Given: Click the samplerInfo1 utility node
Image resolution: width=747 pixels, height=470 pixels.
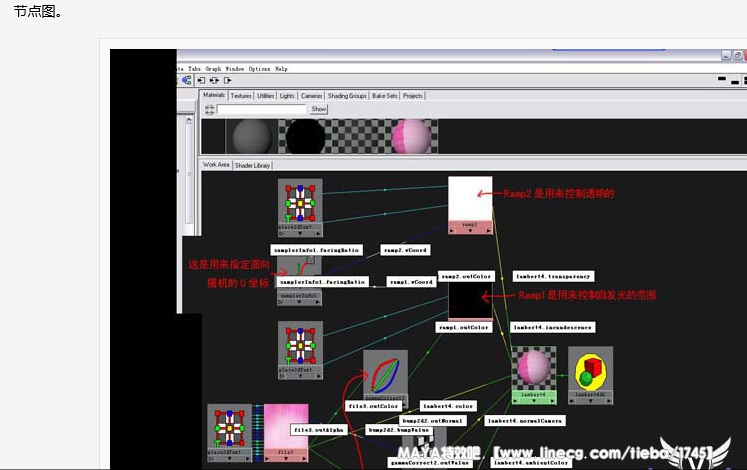Looking at the screenshot, I should click(298, 272).
